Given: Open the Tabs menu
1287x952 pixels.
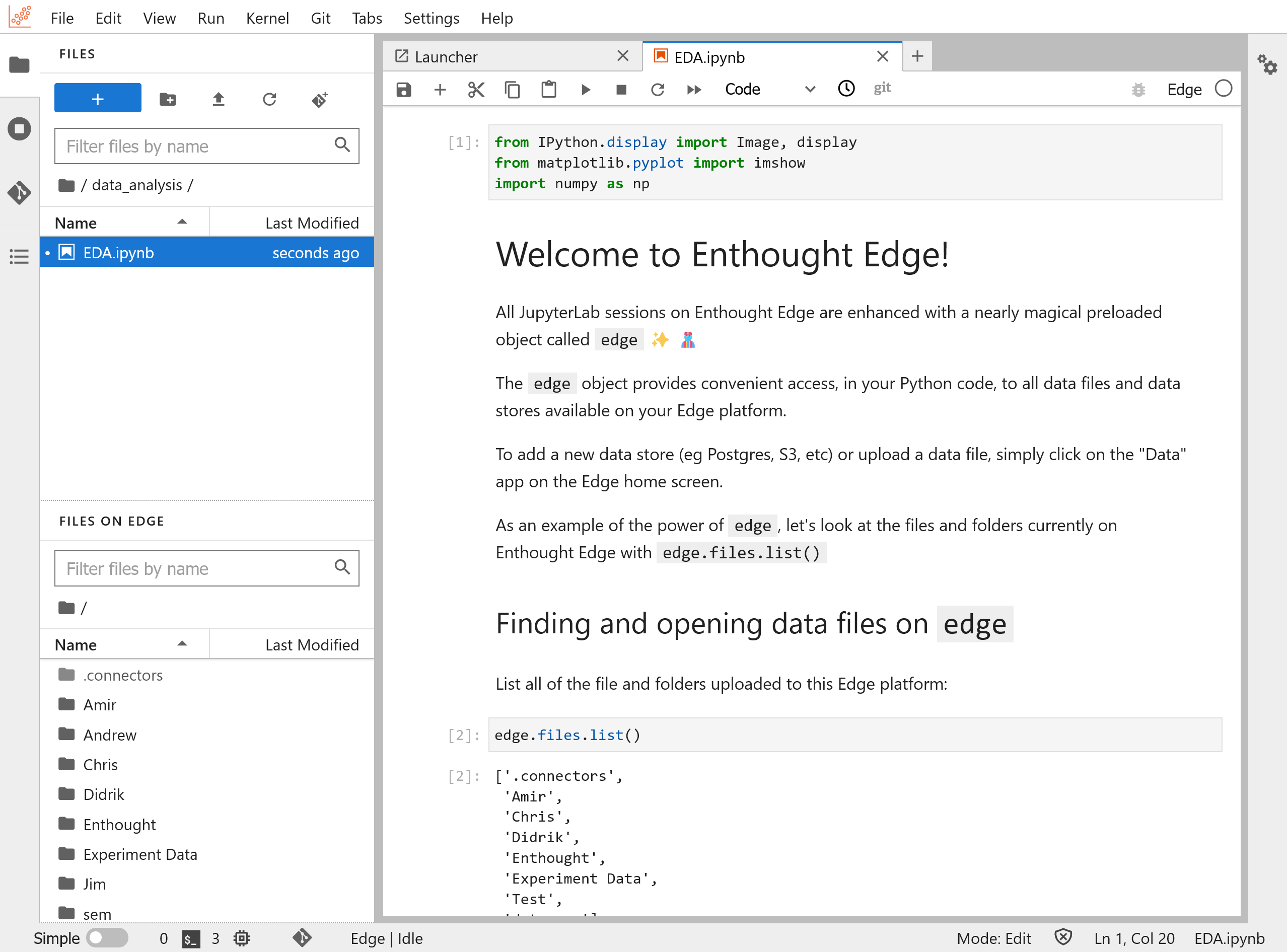Looking at the screenshot, I should pos(367,18).
